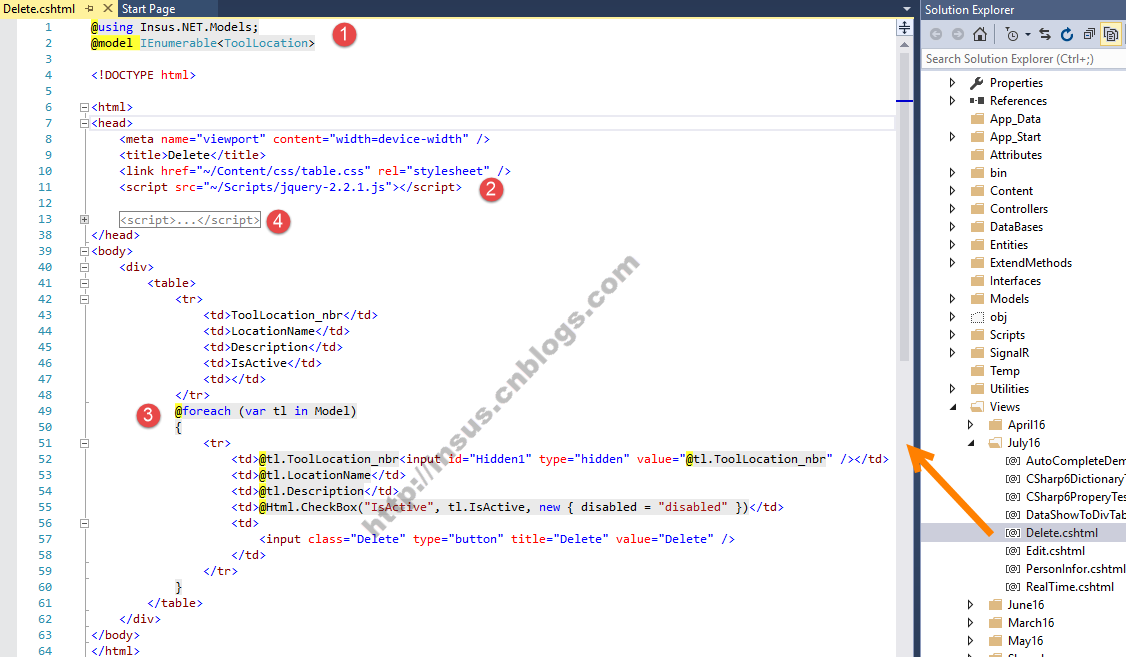This screenshot has height=657, width=1126.
Task: Click the Models folder icon
Action: click(977, 299)
